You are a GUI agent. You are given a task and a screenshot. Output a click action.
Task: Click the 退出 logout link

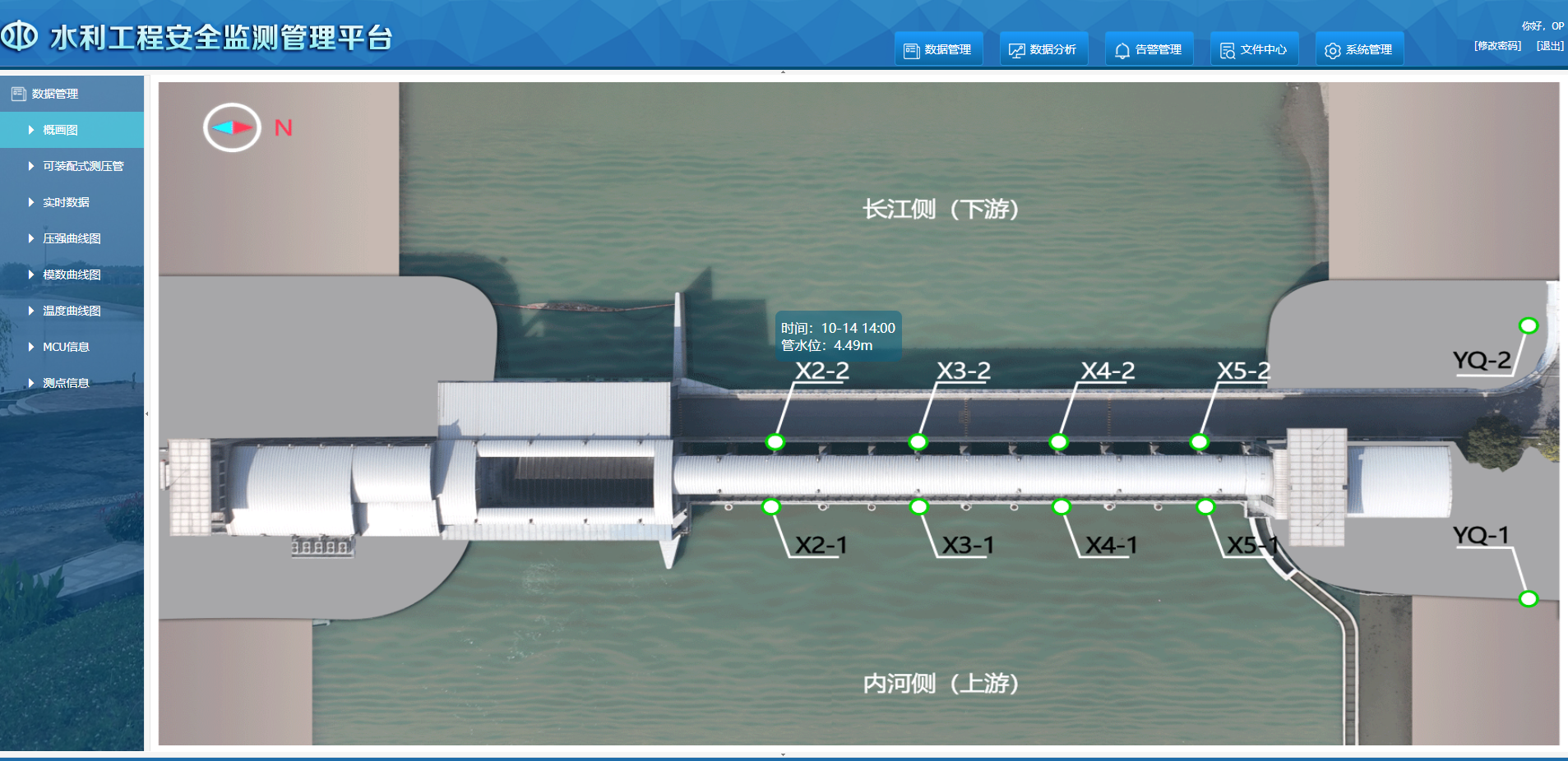(x=1550, y=46)
